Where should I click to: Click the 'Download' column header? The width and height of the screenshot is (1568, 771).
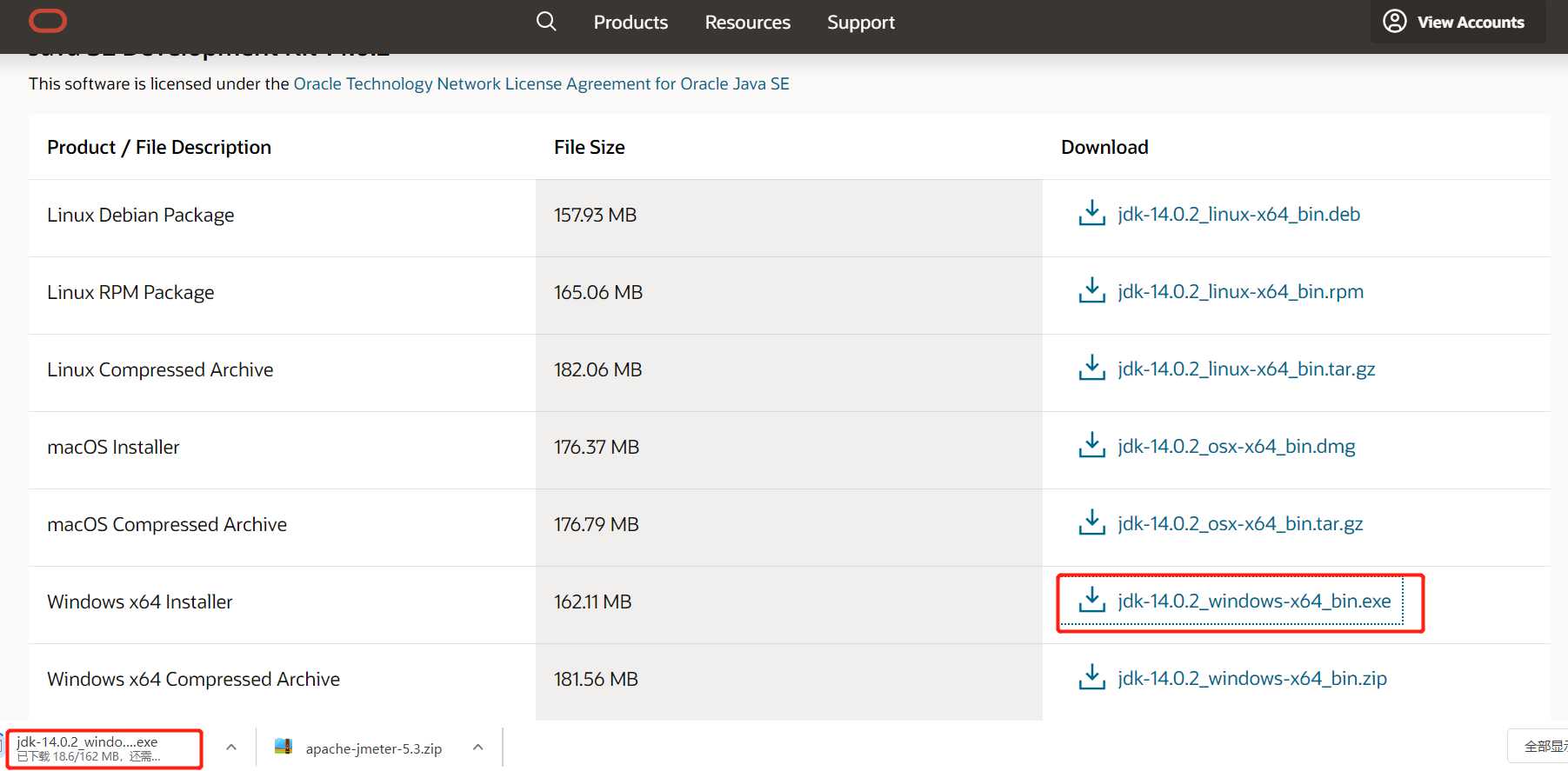(1104, 147)
